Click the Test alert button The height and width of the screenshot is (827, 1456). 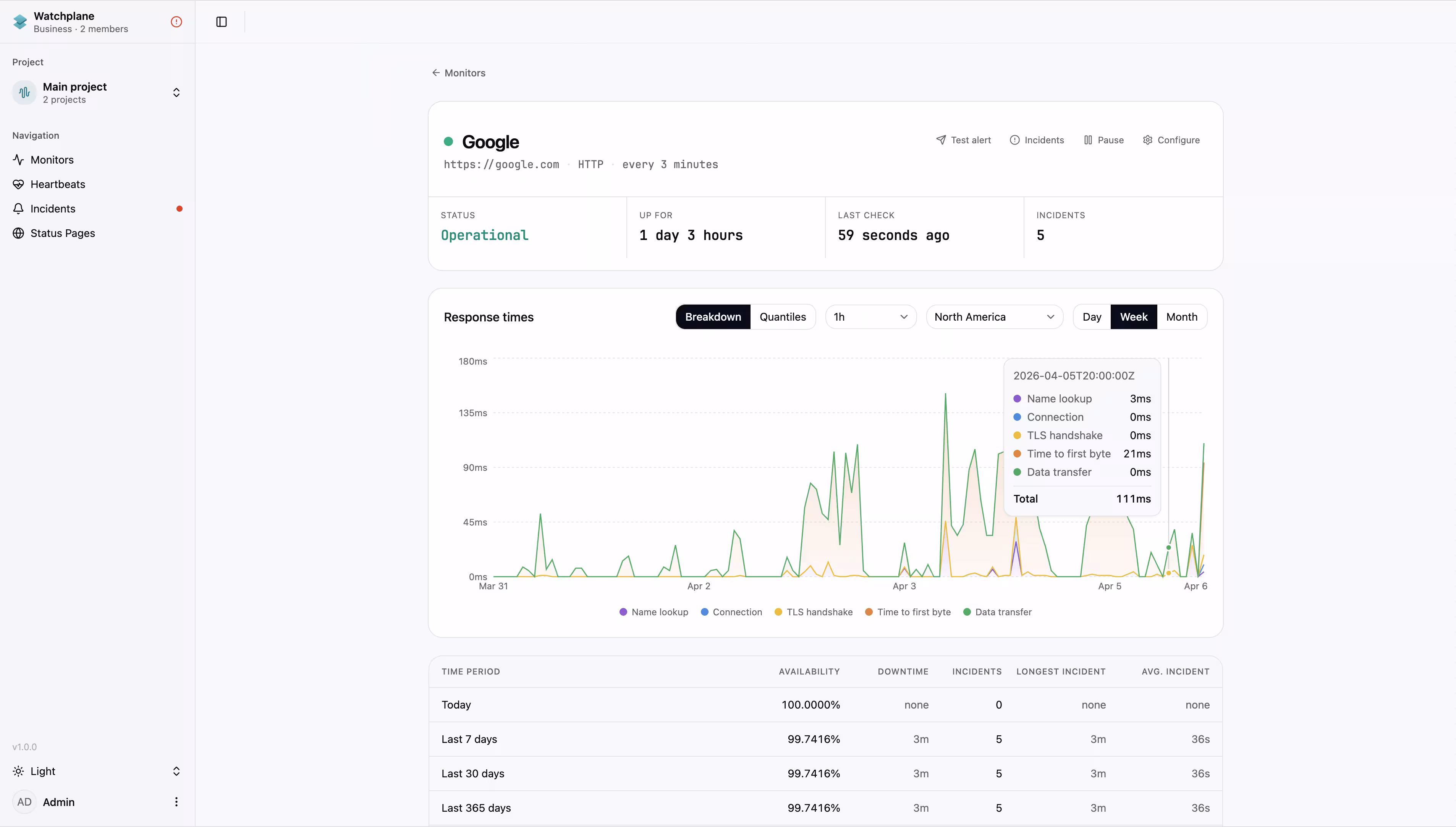[x=963, y=140]
